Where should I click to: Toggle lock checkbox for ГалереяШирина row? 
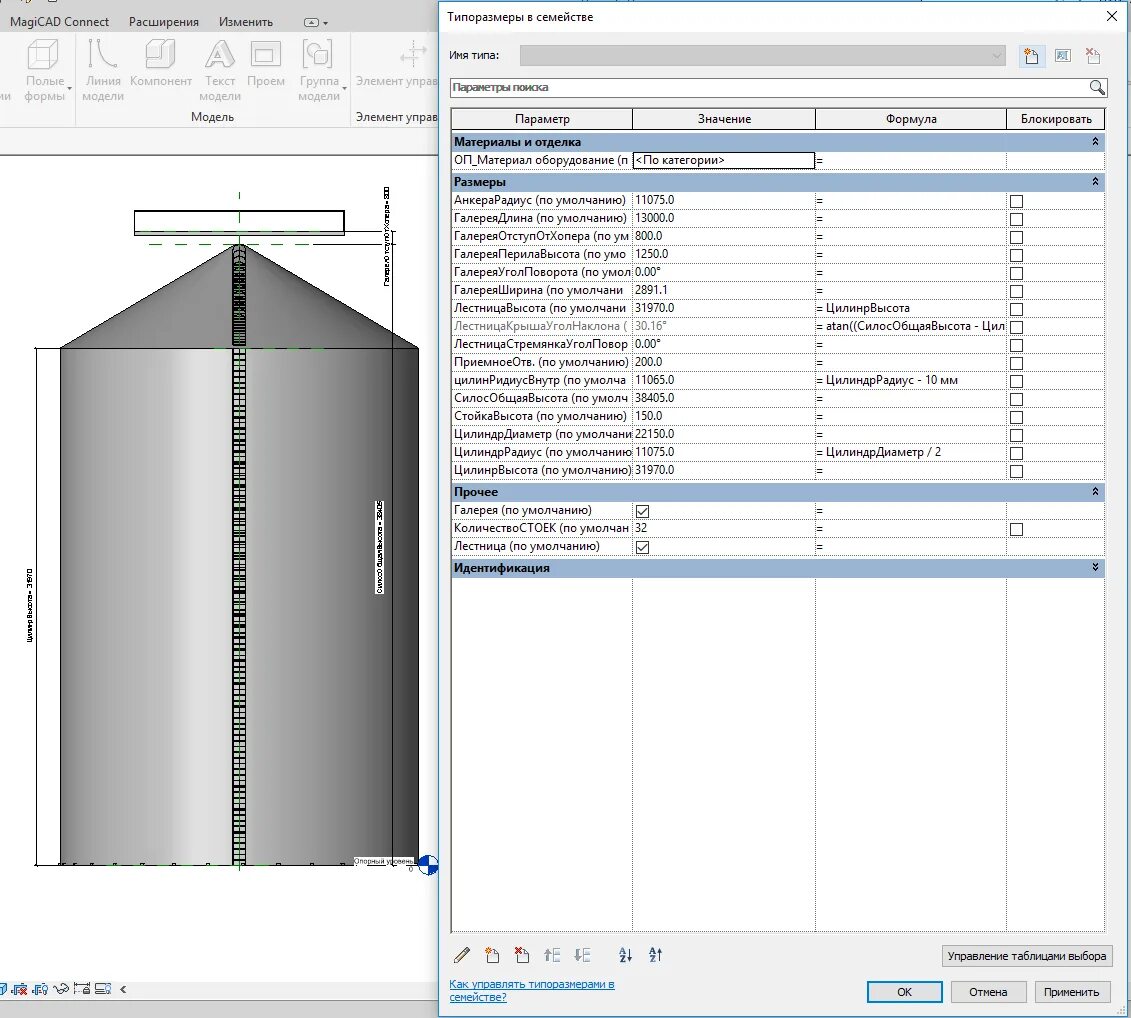(x=1016, y=291)
